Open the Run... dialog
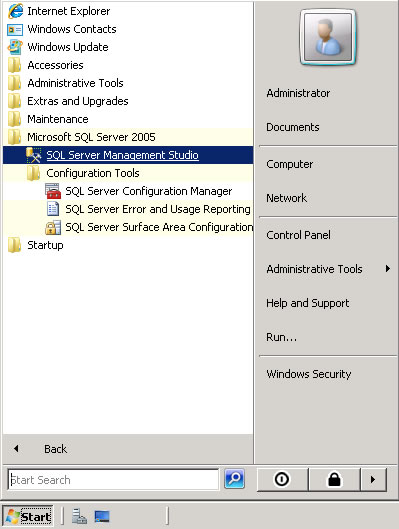The image size is (399, 529). pyautogui.click(x=282, y=337)
